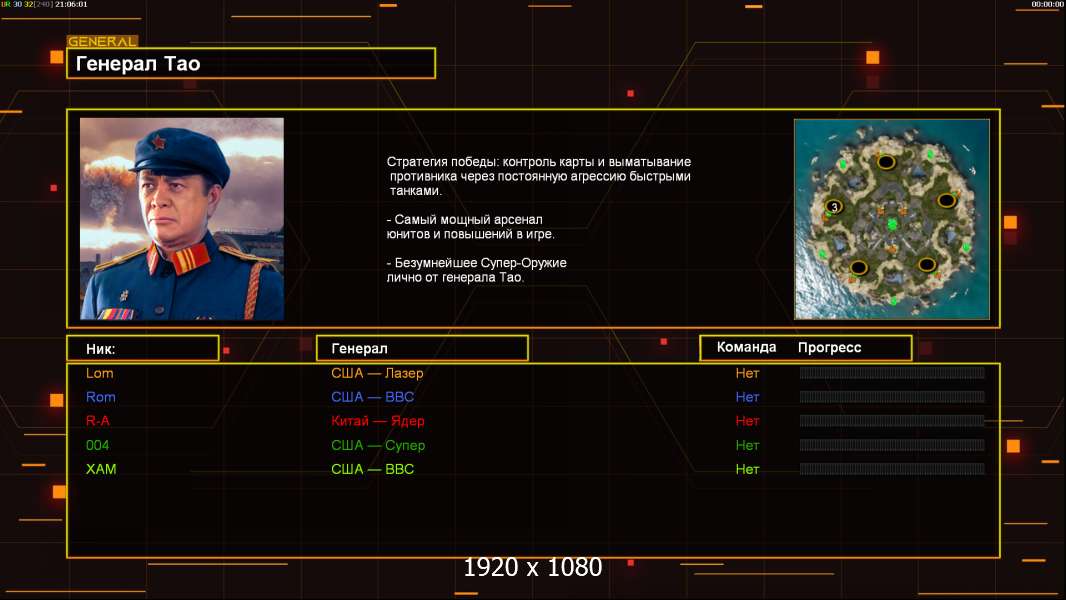Select player nickname R-A
Viewport: 1066px width, 600px height.
point(98,421)
